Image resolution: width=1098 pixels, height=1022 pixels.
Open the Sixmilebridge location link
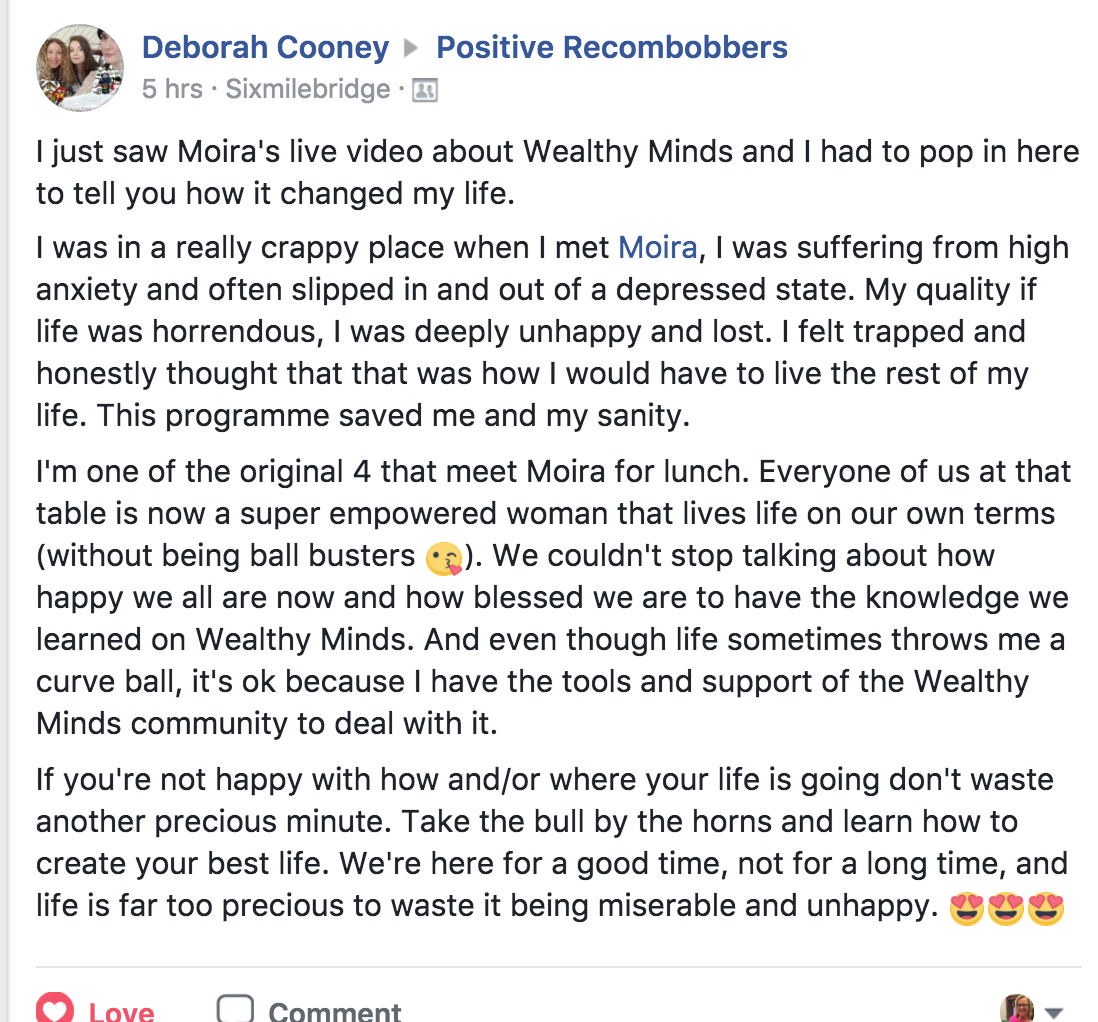[x=308, y=89]
